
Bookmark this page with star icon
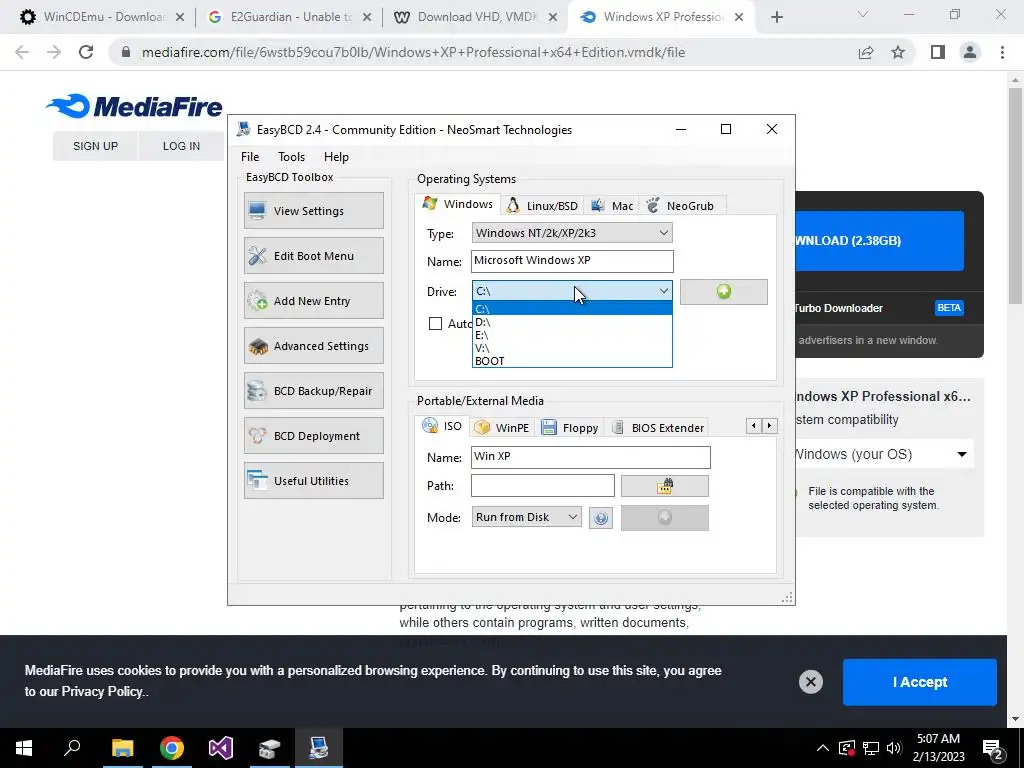pyautogui.click(x=898, y=52)
